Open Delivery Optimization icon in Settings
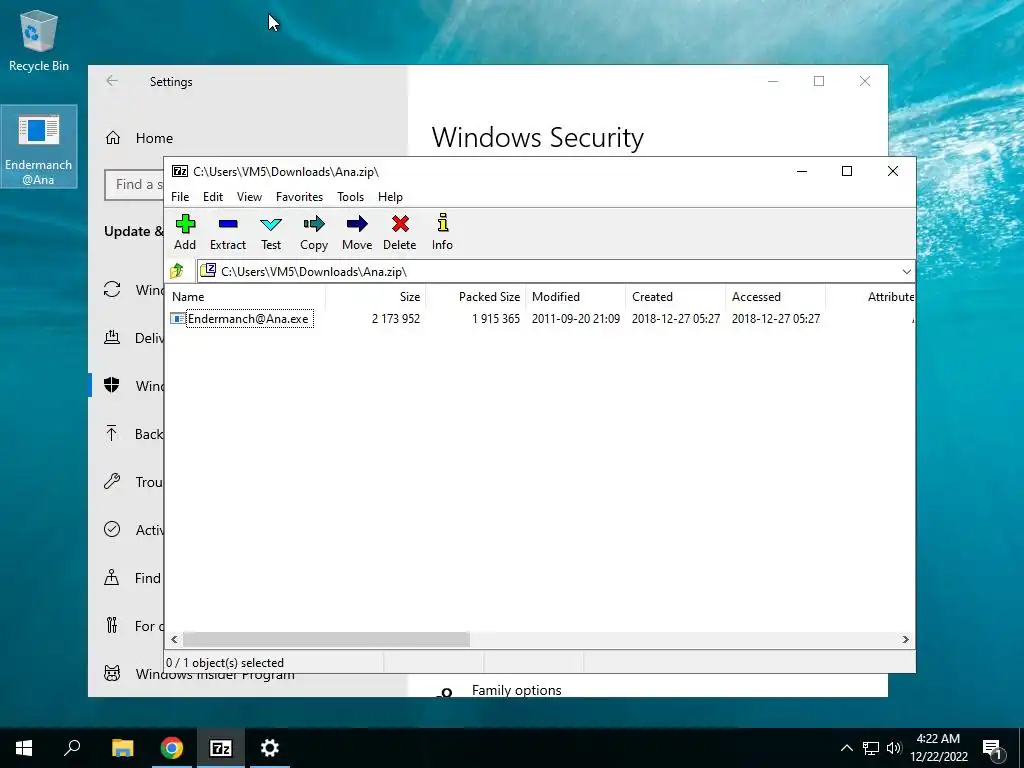This screenshot has width=1024, height=768. [x=112, y=338]
